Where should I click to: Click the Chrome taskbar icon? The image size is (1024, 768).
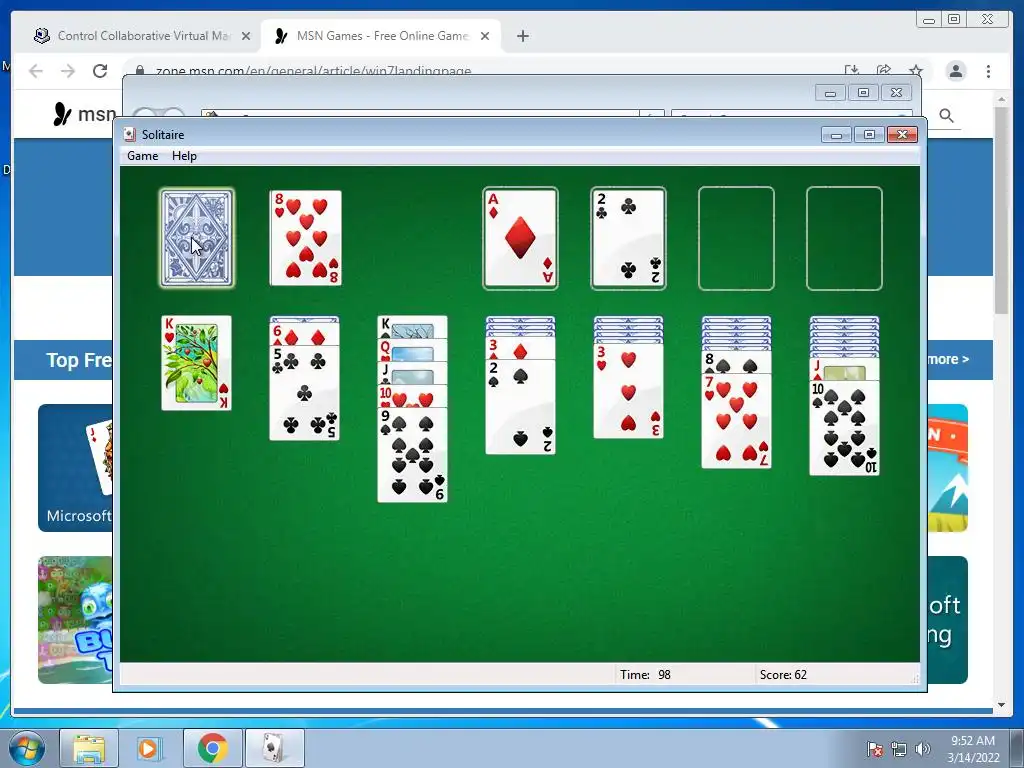coord(212,748)
